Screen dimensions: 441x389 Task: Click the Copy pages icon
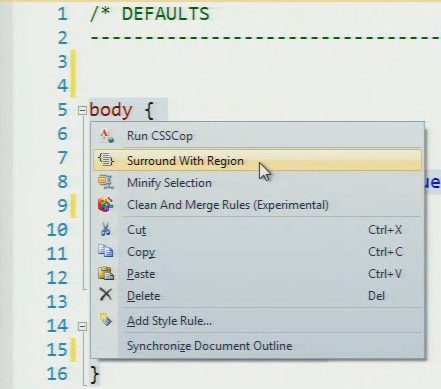point(106,251)
